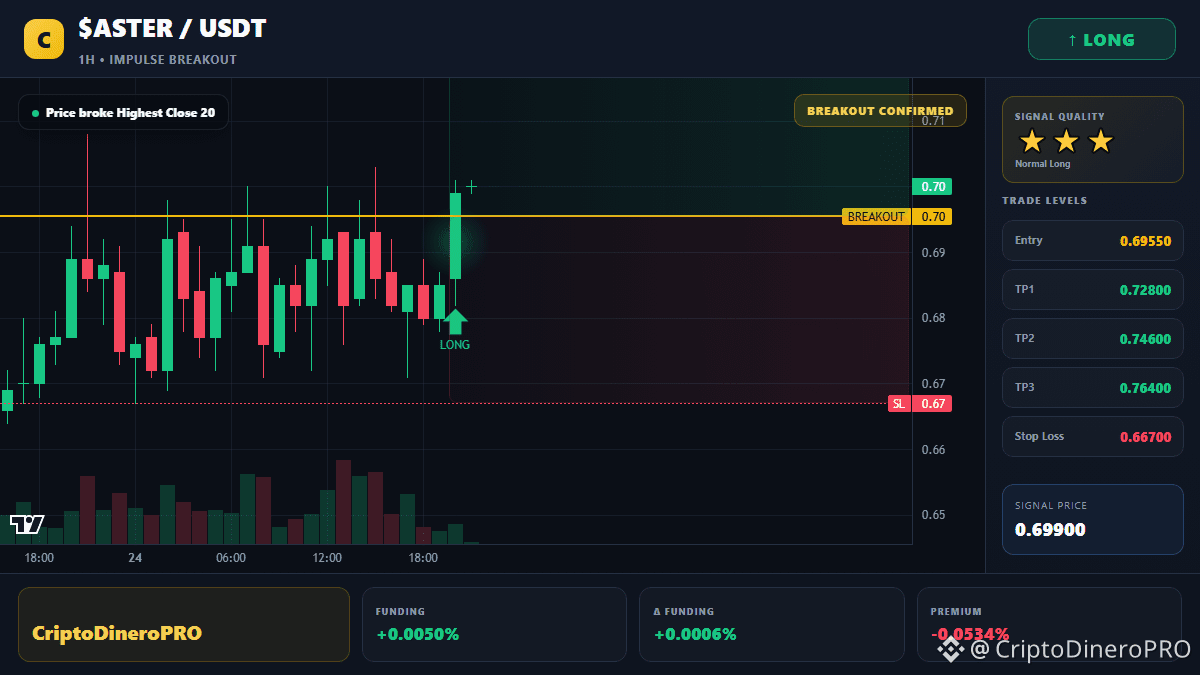Click the green LONG arrow marker

(x=455, y=322)
